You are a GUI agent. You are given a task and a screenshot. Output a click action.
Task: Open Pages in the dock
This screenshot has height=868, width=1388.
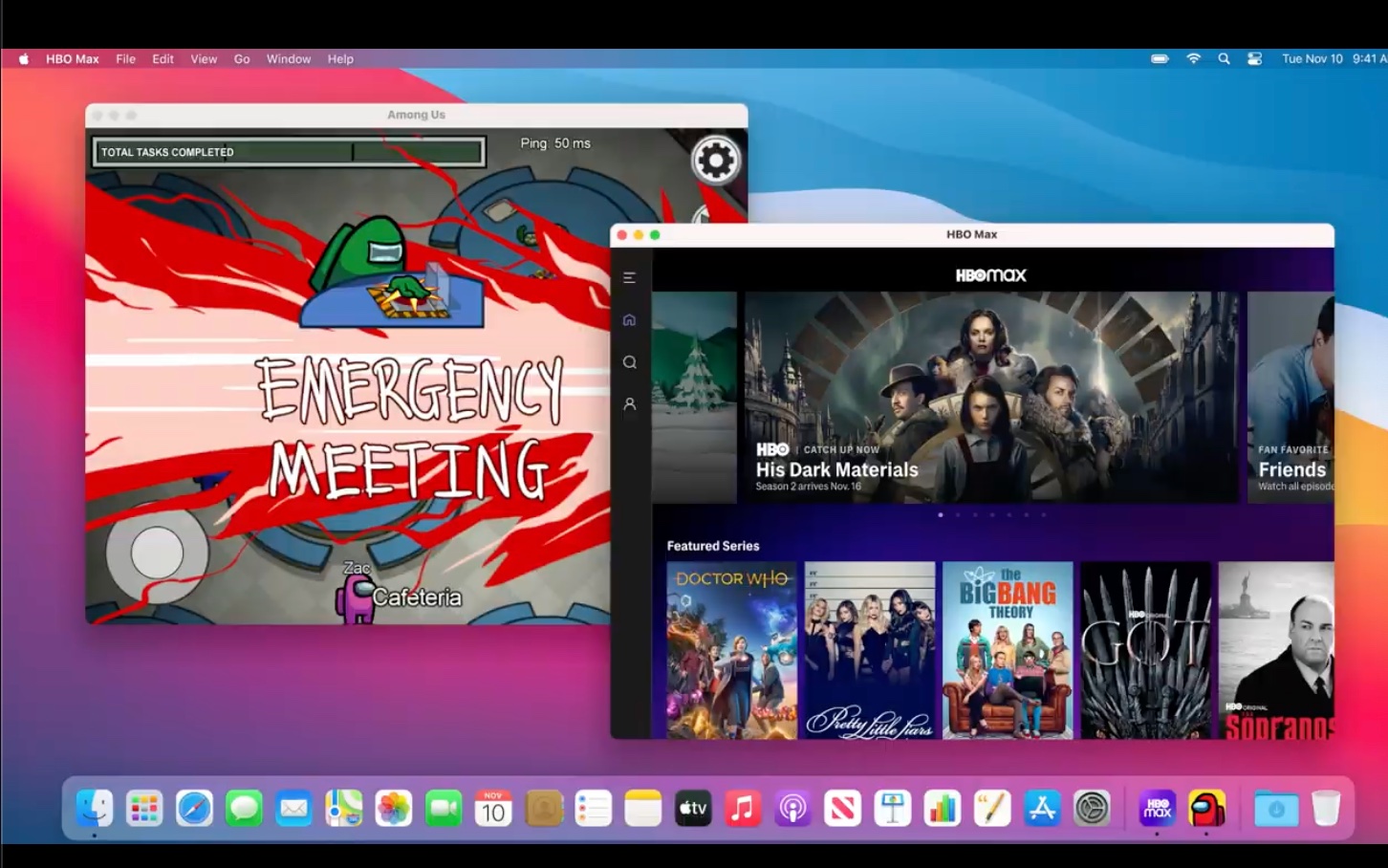(992, 809)
